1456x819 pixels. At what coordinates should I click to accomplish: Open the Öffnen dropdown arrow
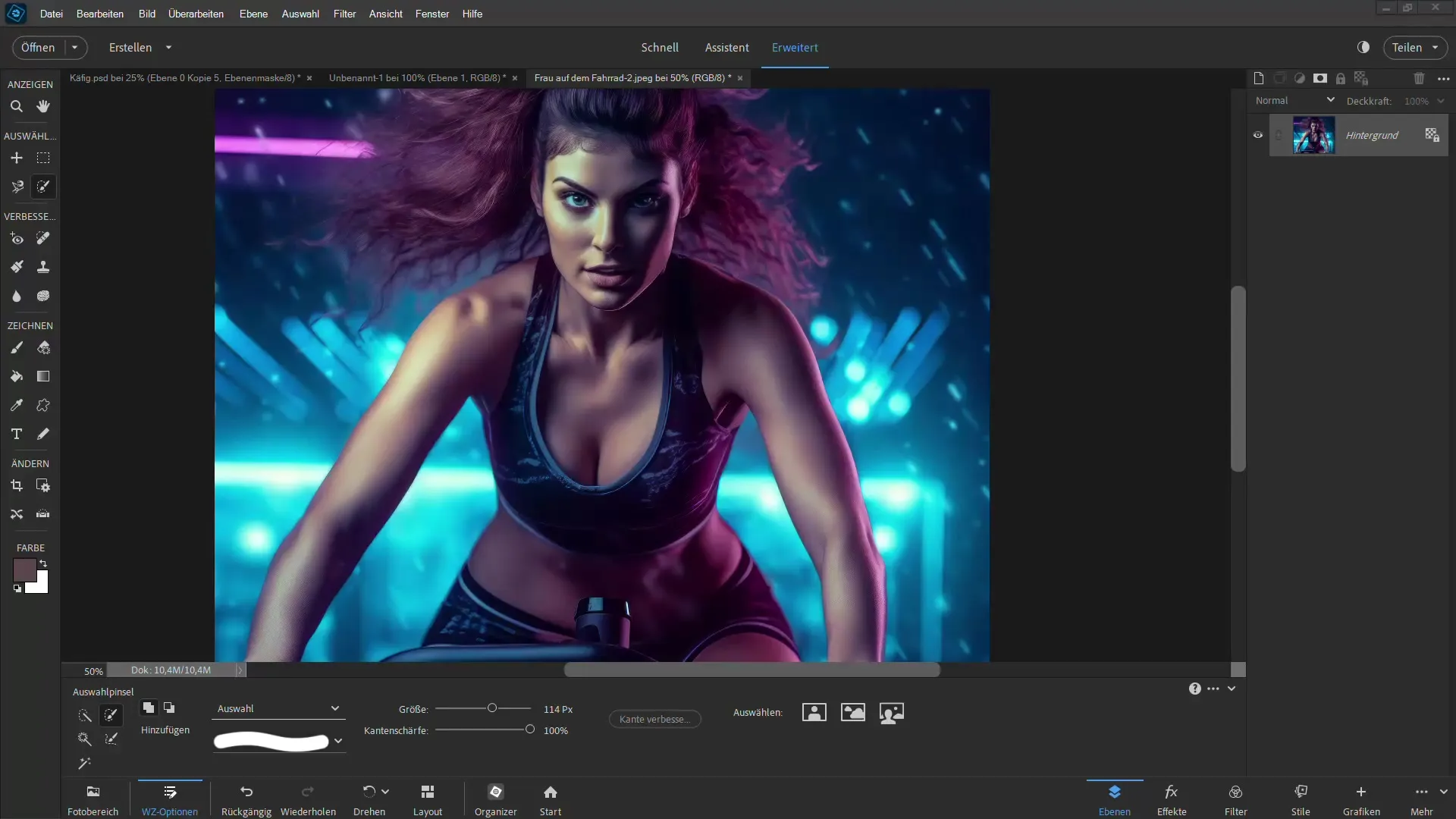75,47
